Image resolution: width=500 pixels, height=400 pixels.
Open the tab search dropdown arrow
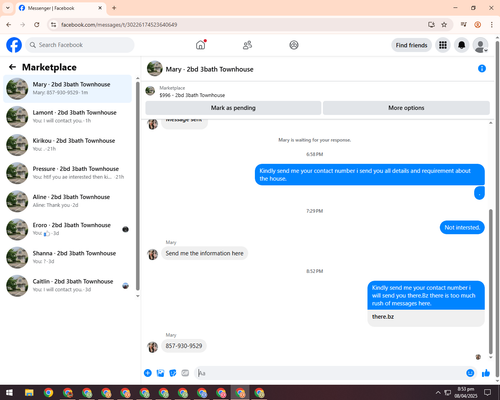click(8, 8)
